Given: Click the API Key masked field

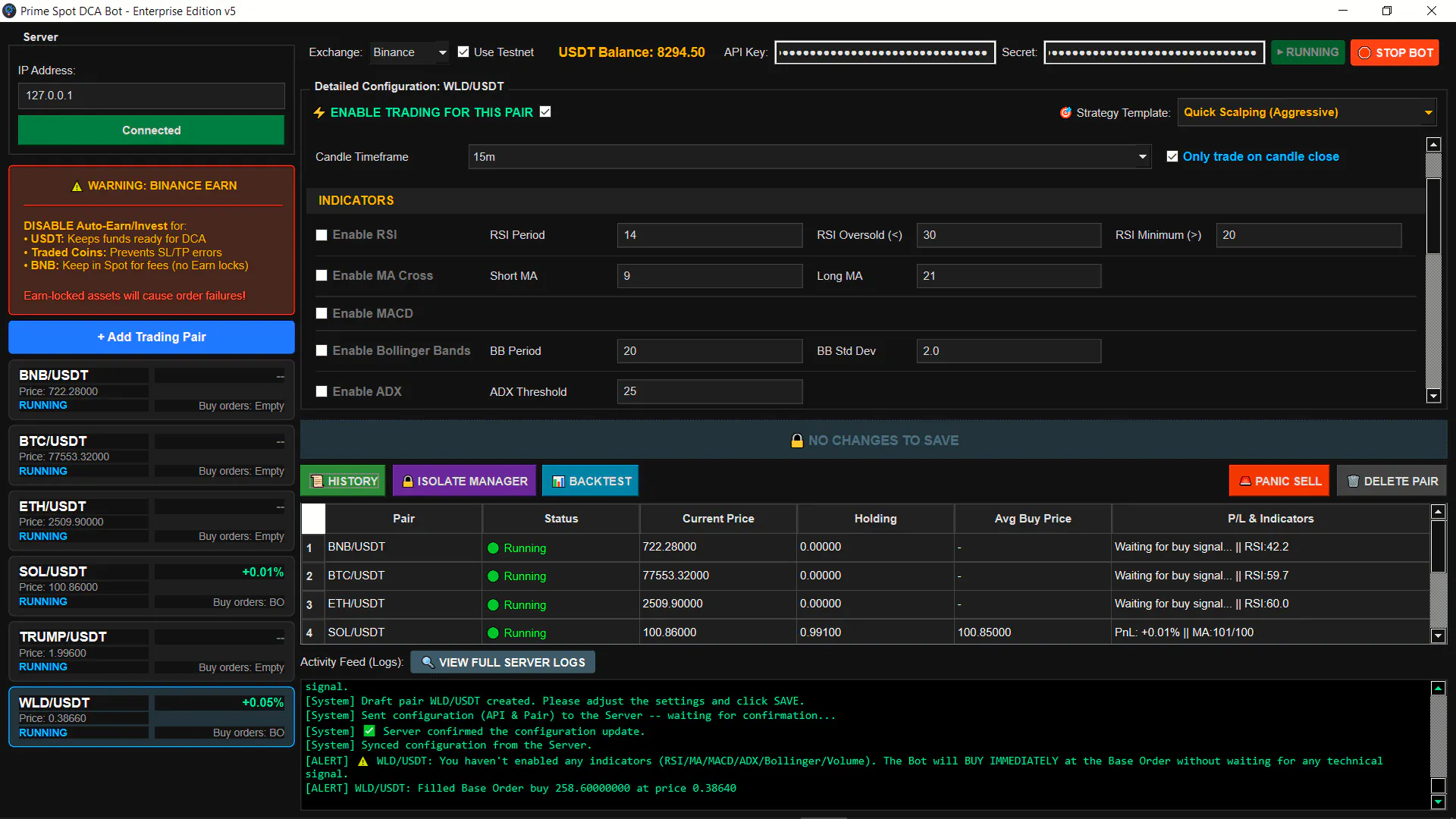Looking at the screenshot, I should (x=885, y=52).
